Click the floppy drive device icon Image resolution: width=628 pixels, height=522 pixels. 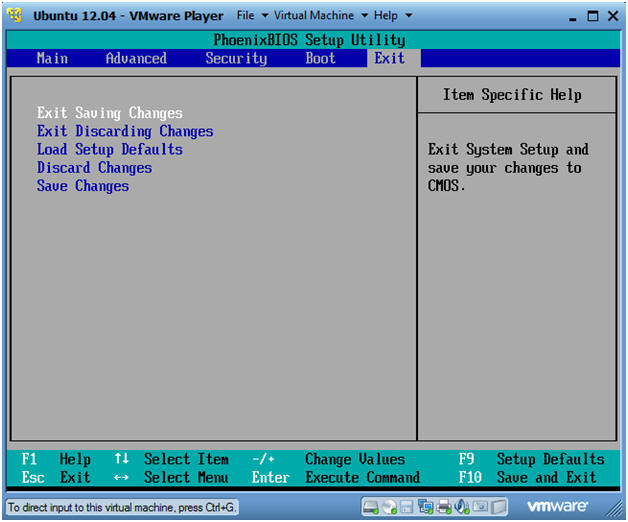click(407, 507)
